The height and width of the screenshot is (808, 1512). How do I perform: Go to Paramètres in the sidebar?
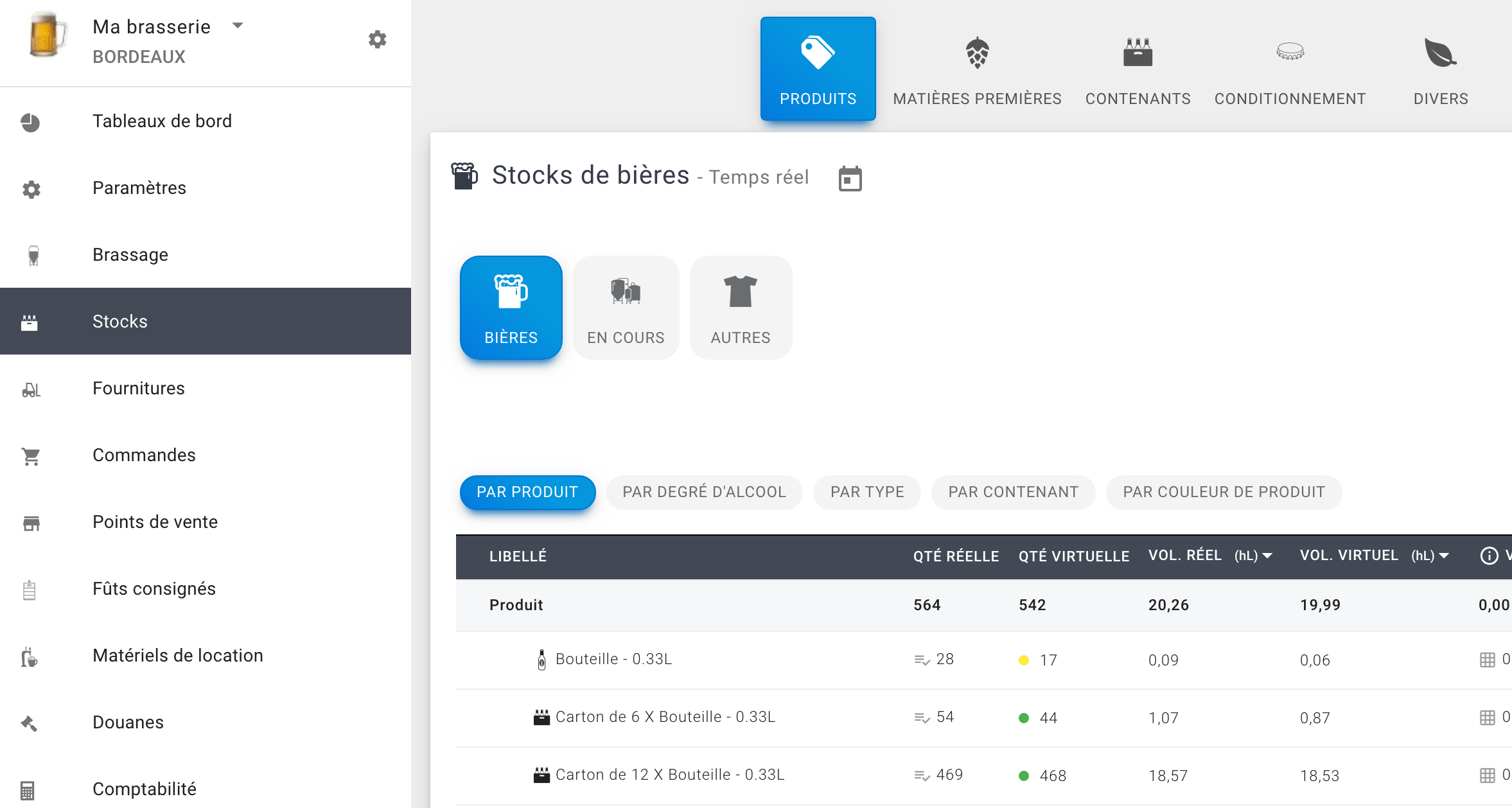coord(206,188)
